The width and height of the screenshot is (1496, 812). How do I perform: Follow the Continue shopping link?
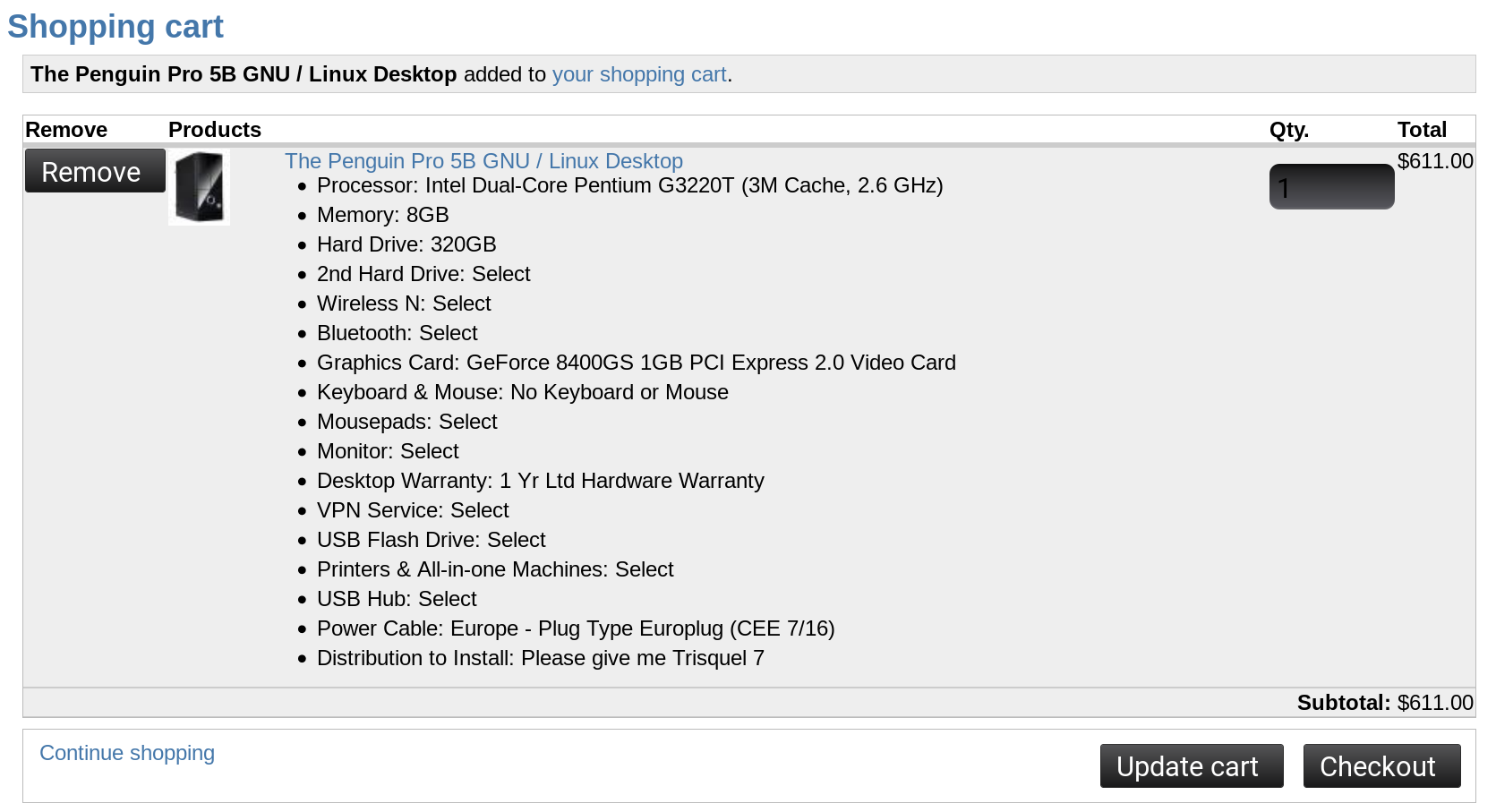point(127,753)
